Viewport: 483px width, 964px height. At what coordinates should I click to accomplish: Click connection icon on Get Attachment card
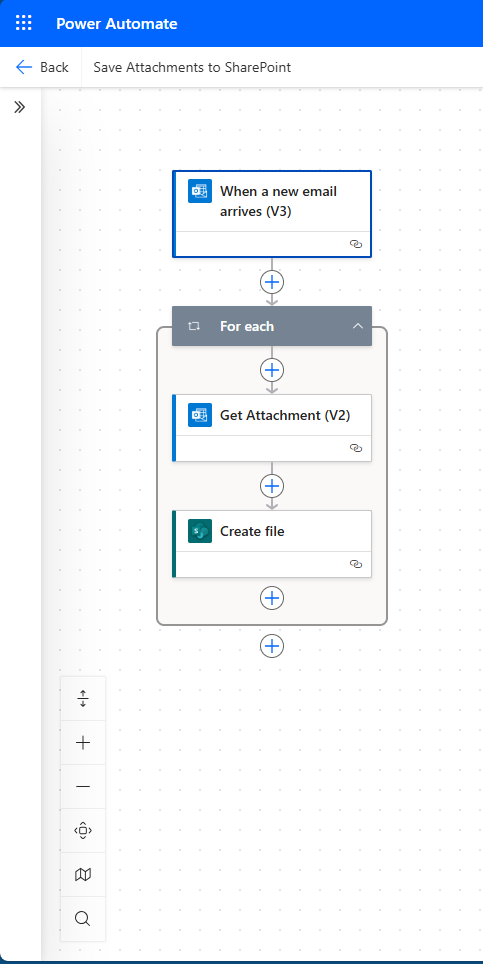pyautogui.click(x=356, y=448)
